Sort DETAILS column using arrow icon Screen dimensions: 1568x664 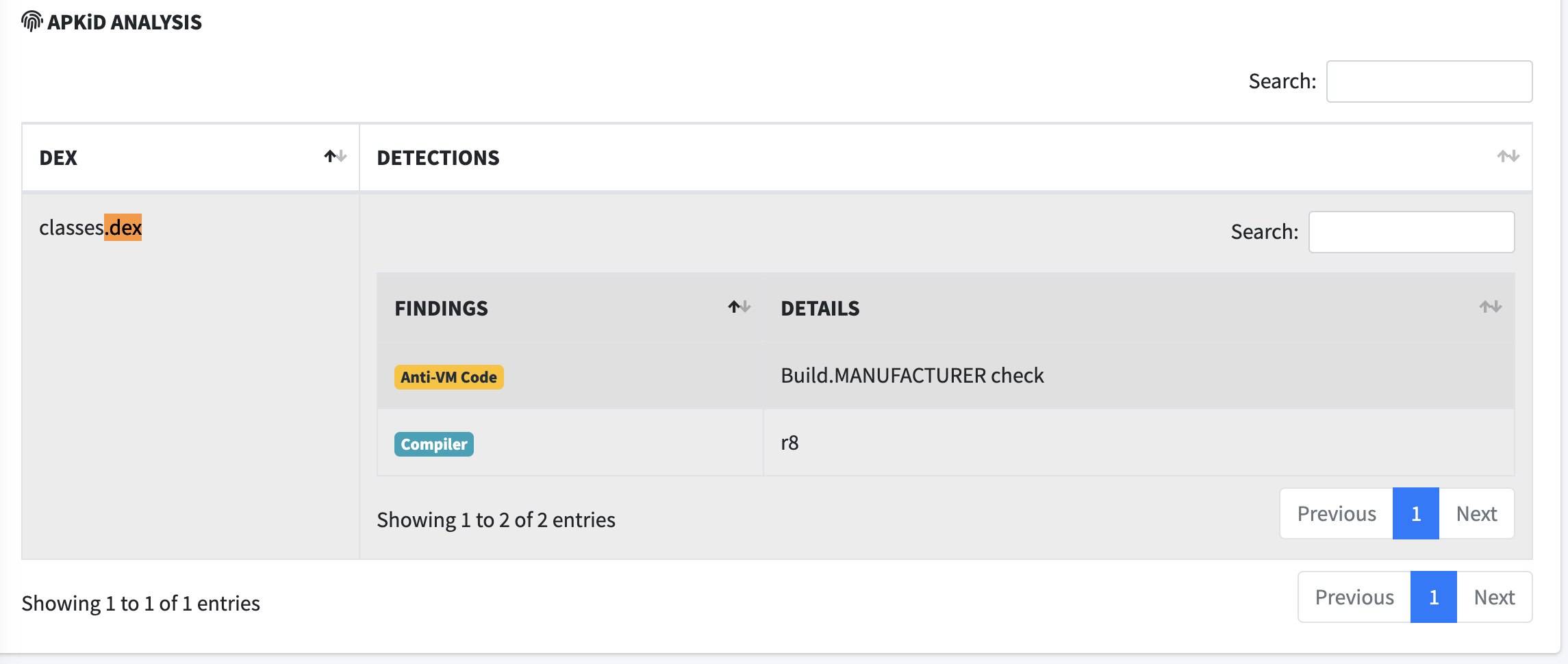[1490, 307]
